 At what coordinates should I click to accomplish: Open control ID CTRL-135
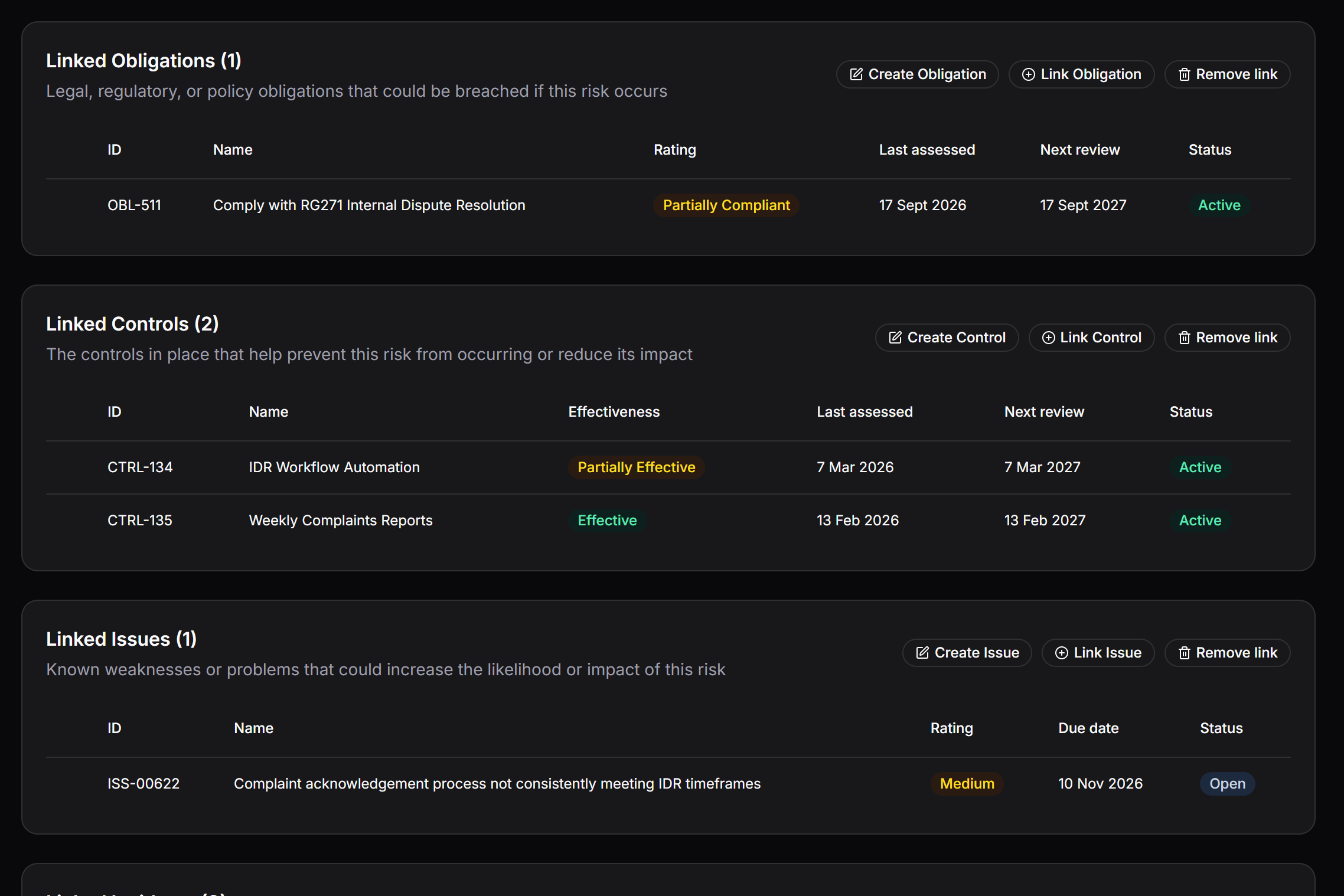(x=140, y=521)
